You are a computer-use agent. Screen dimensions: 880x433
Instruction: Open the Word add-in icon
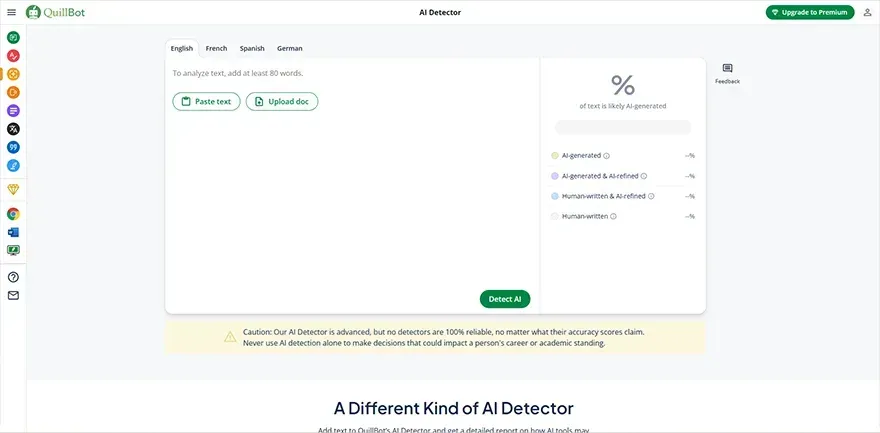coord(13,232)
